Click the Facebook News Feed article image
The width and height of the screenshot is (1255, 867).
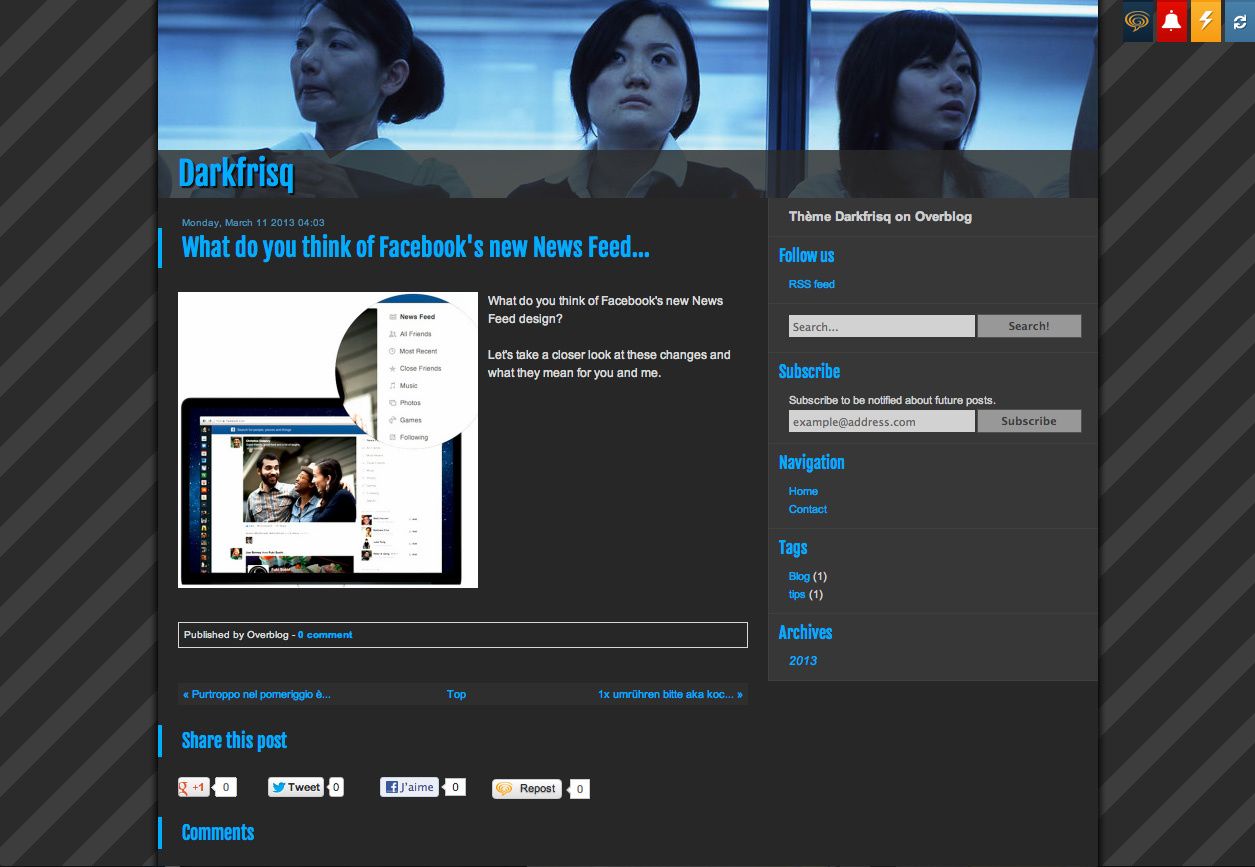pos(328,440)
